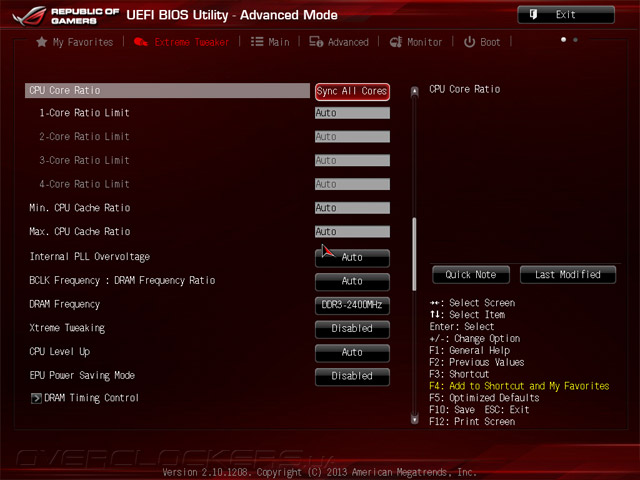Click the Advanced tab settings icon

click(x=316, y=42)
